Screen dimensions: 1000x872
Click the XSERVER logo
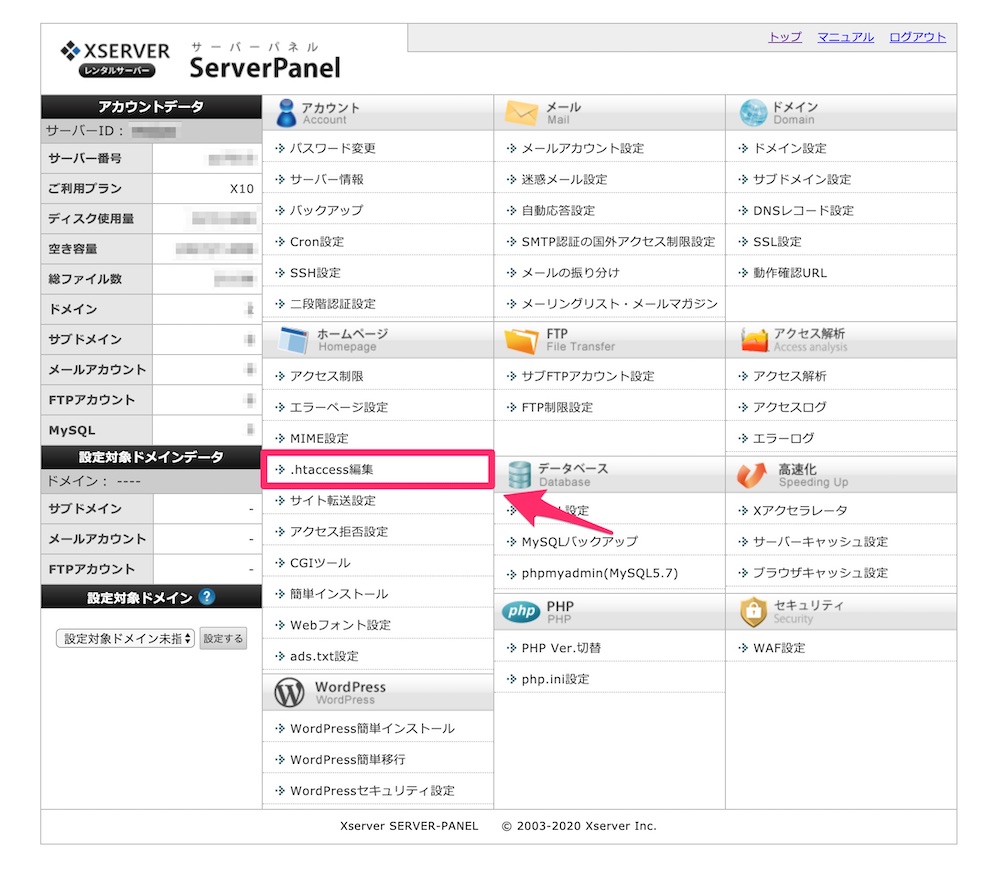tap(115, 59)
